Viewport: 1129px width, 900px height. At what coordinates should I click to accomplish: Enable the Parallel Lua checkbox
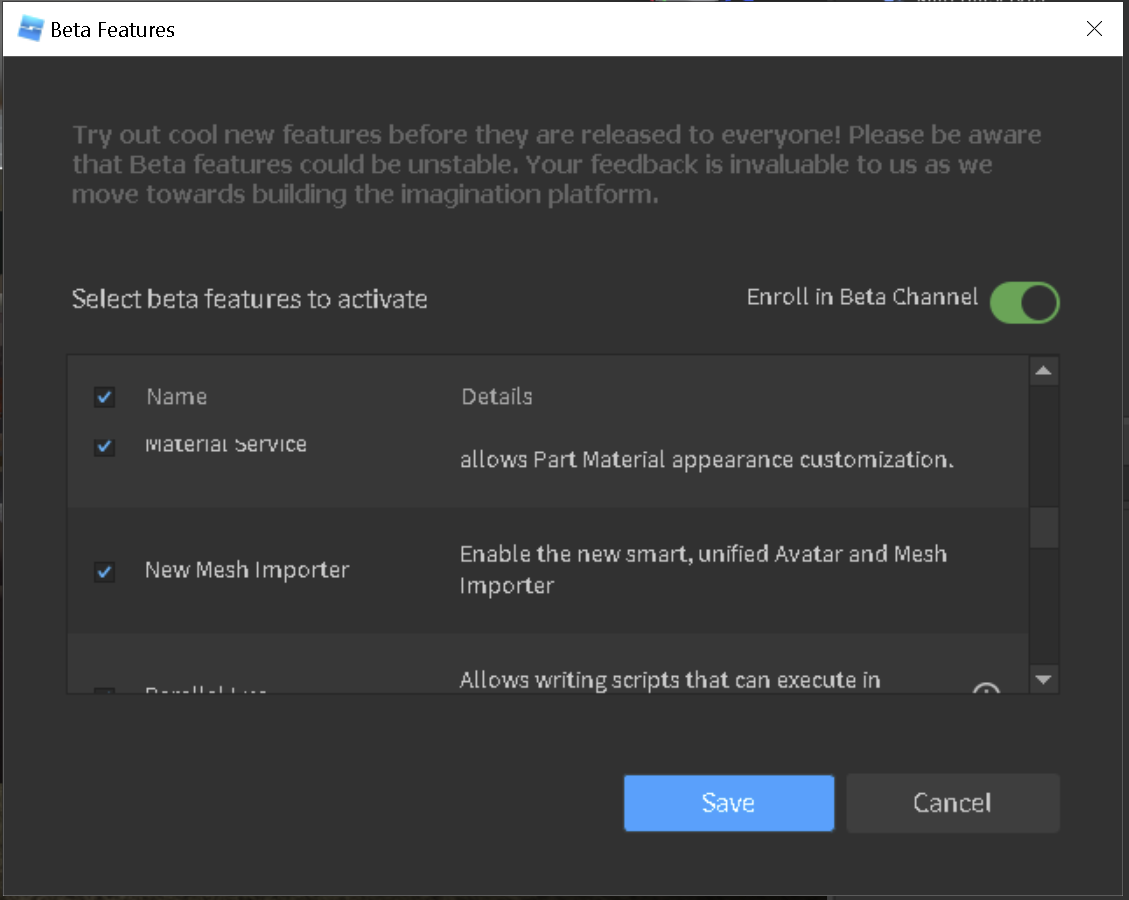104,690
